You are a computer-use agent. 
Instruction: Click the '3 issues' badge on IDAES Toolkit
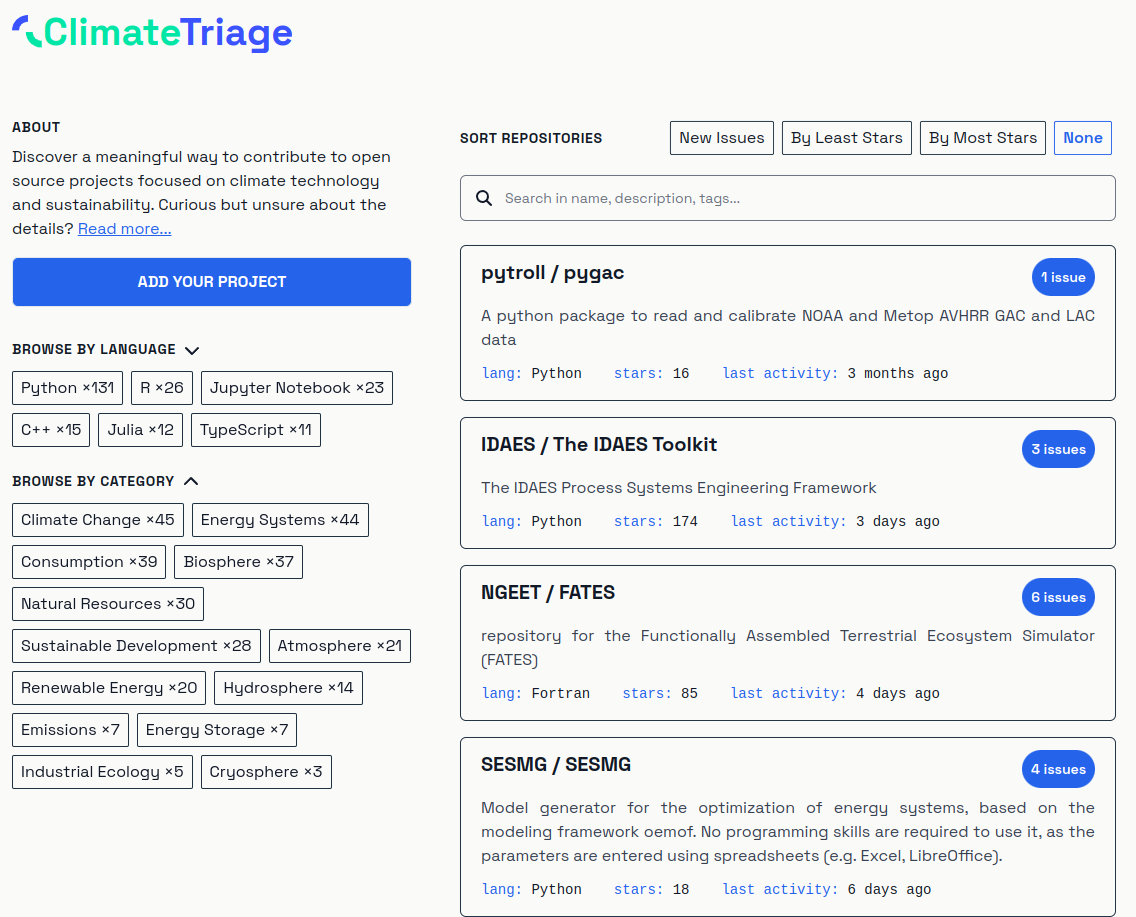tap(1058, 449)
